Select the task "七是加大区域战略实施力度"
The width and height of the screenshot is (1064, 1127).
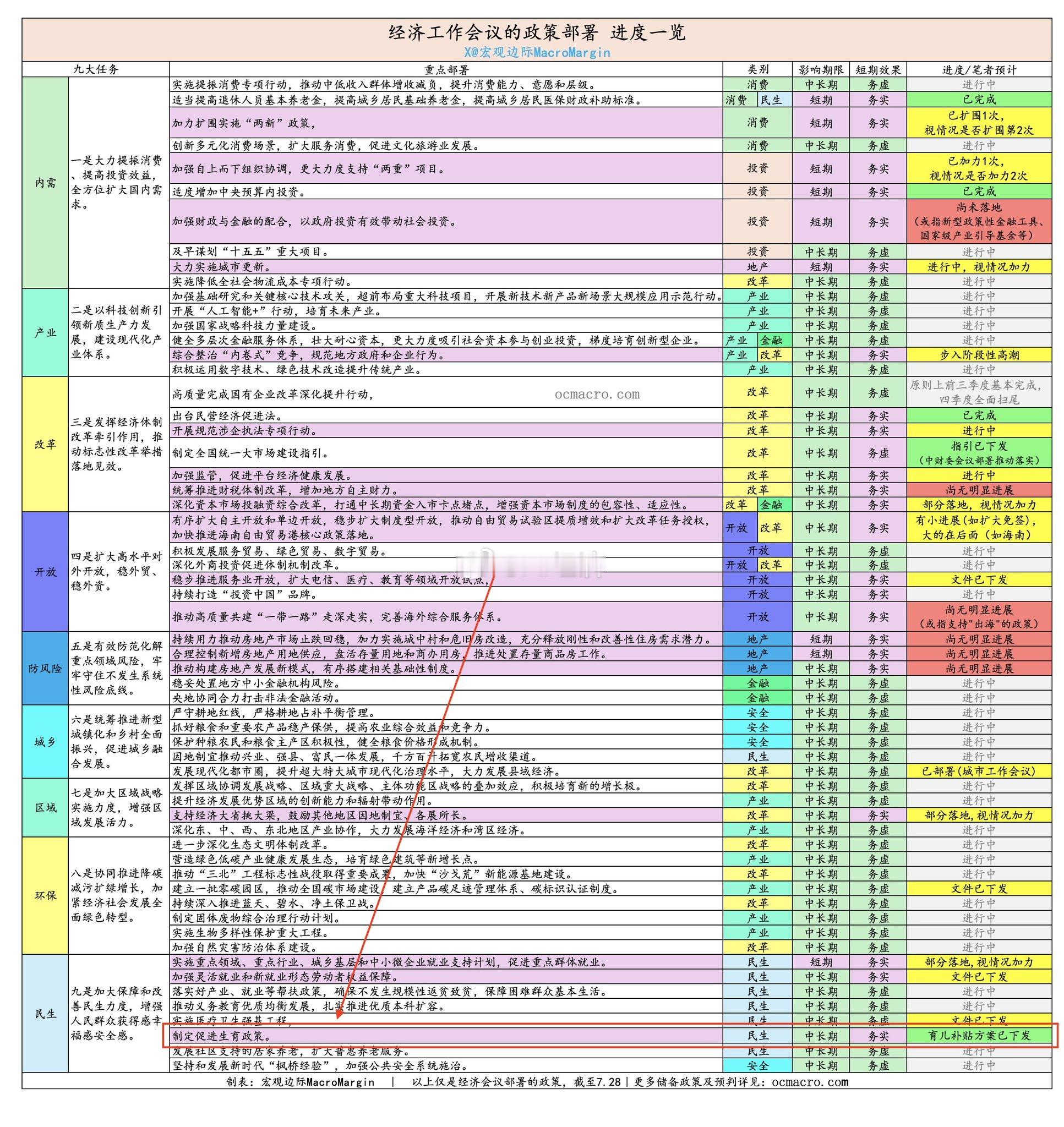tap(118, 807)
